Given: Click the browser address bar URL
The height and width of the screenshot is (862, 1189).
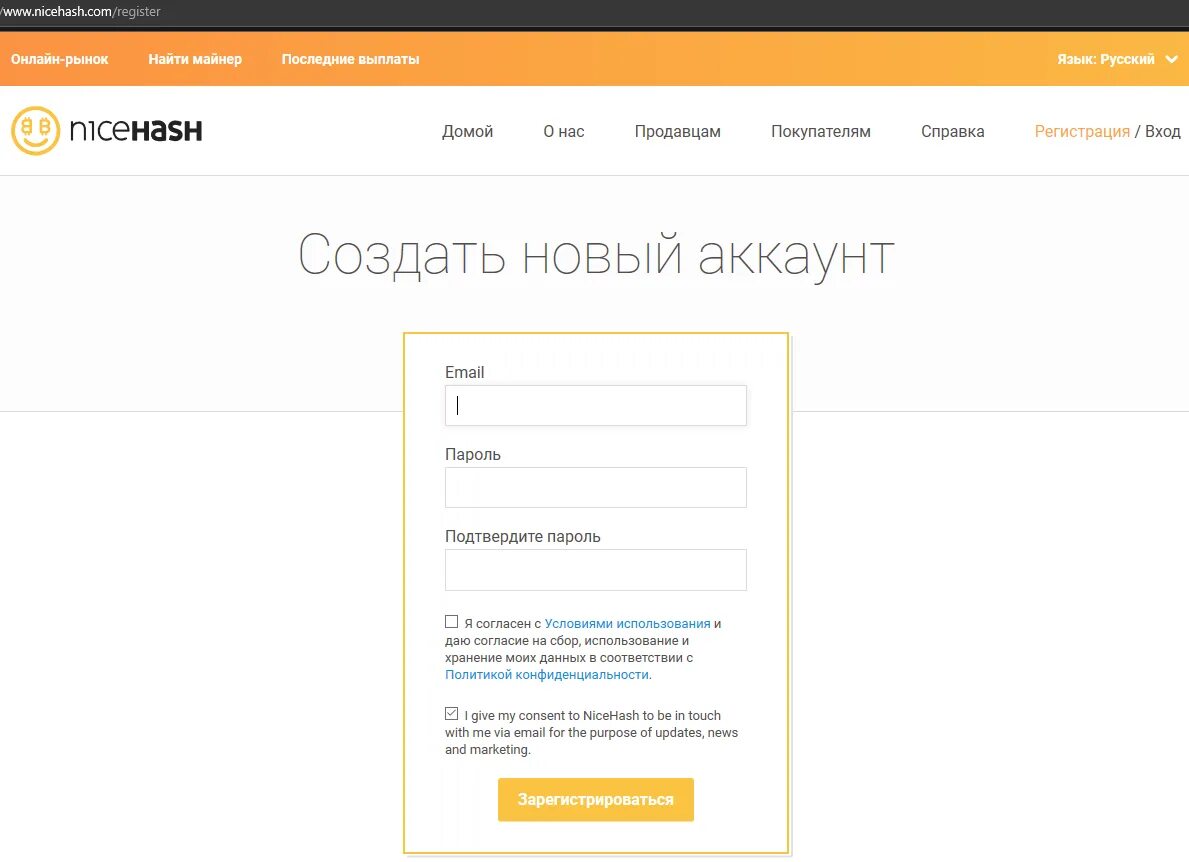Looking at the screenshot, I should coord(80,11).
